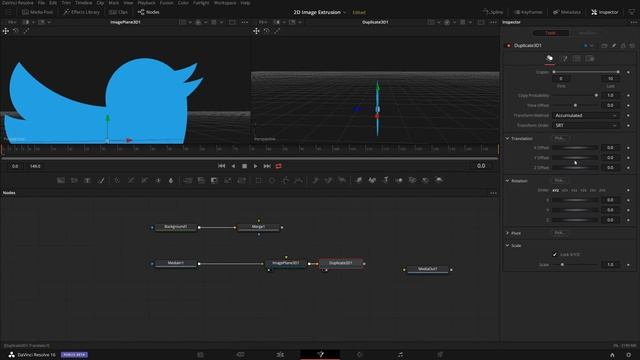Toggle the Media Pool panel button
This screenshot has width=640, height=360.
[37, 12]
